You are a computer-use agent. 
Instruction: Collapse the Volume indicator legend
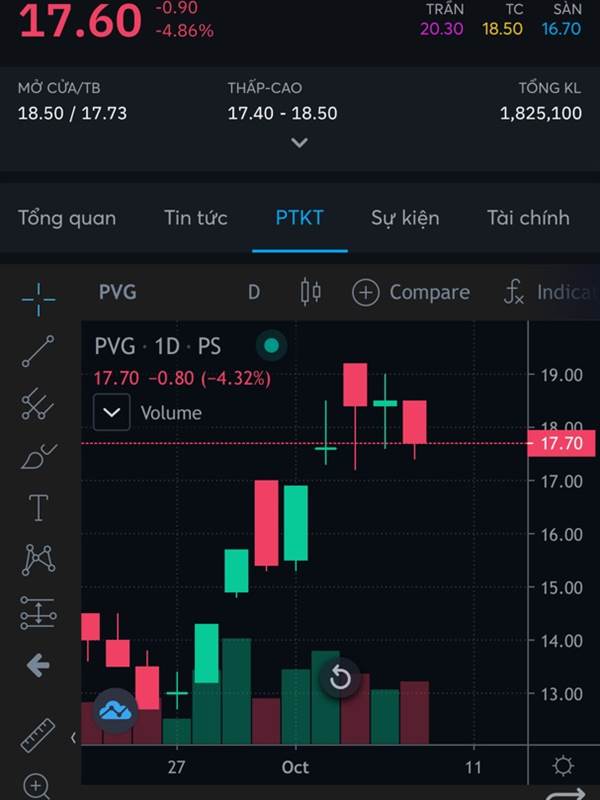112,412
